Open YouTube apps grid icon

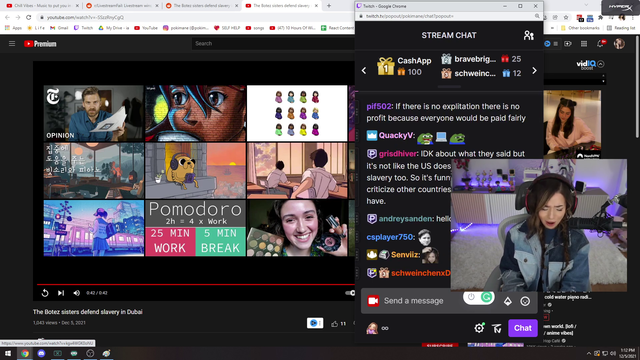pyautogui.click(x=584, y=44)
